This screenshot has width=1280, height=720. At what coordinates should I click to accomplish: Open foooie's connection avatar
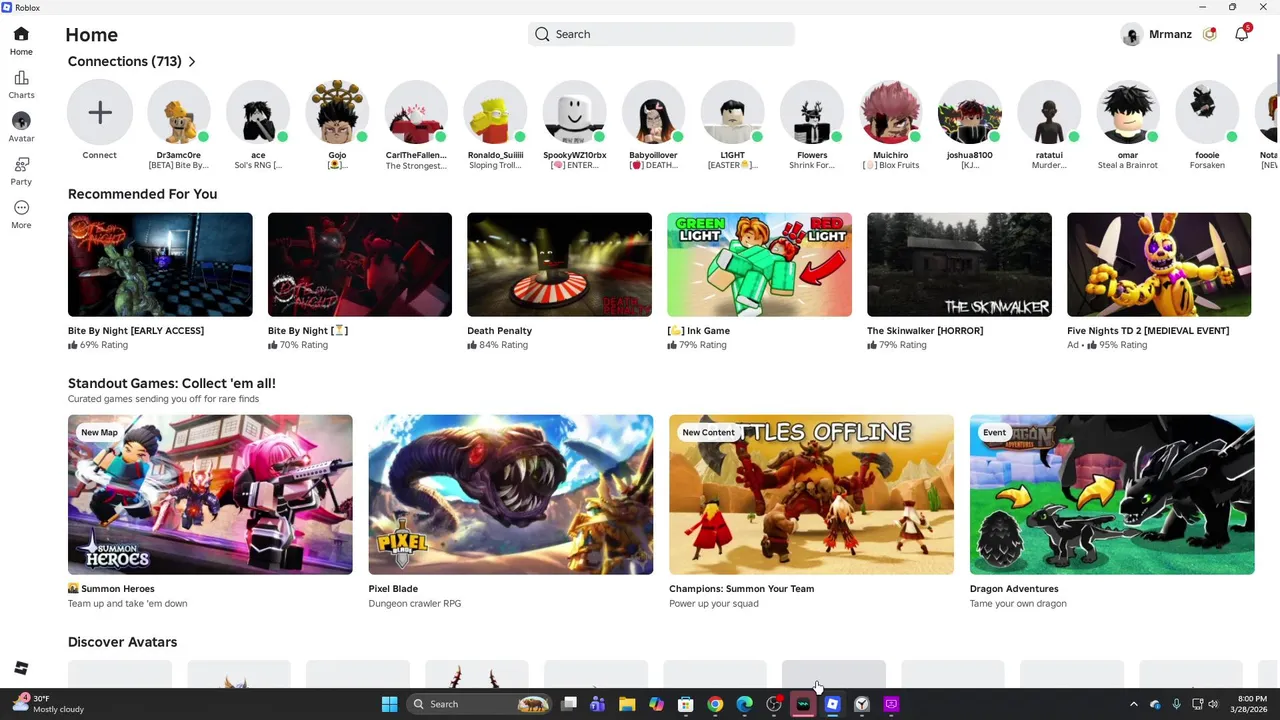1207,112
